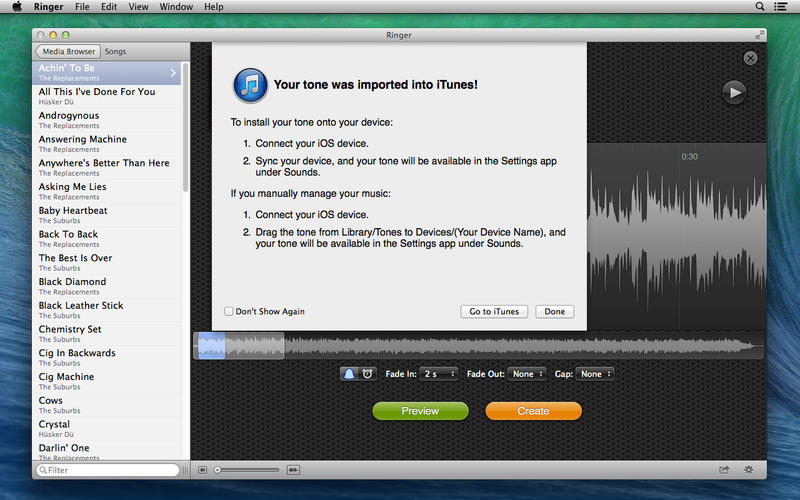
Task: Open the Gap dropdown
Action: click(594, 374)
